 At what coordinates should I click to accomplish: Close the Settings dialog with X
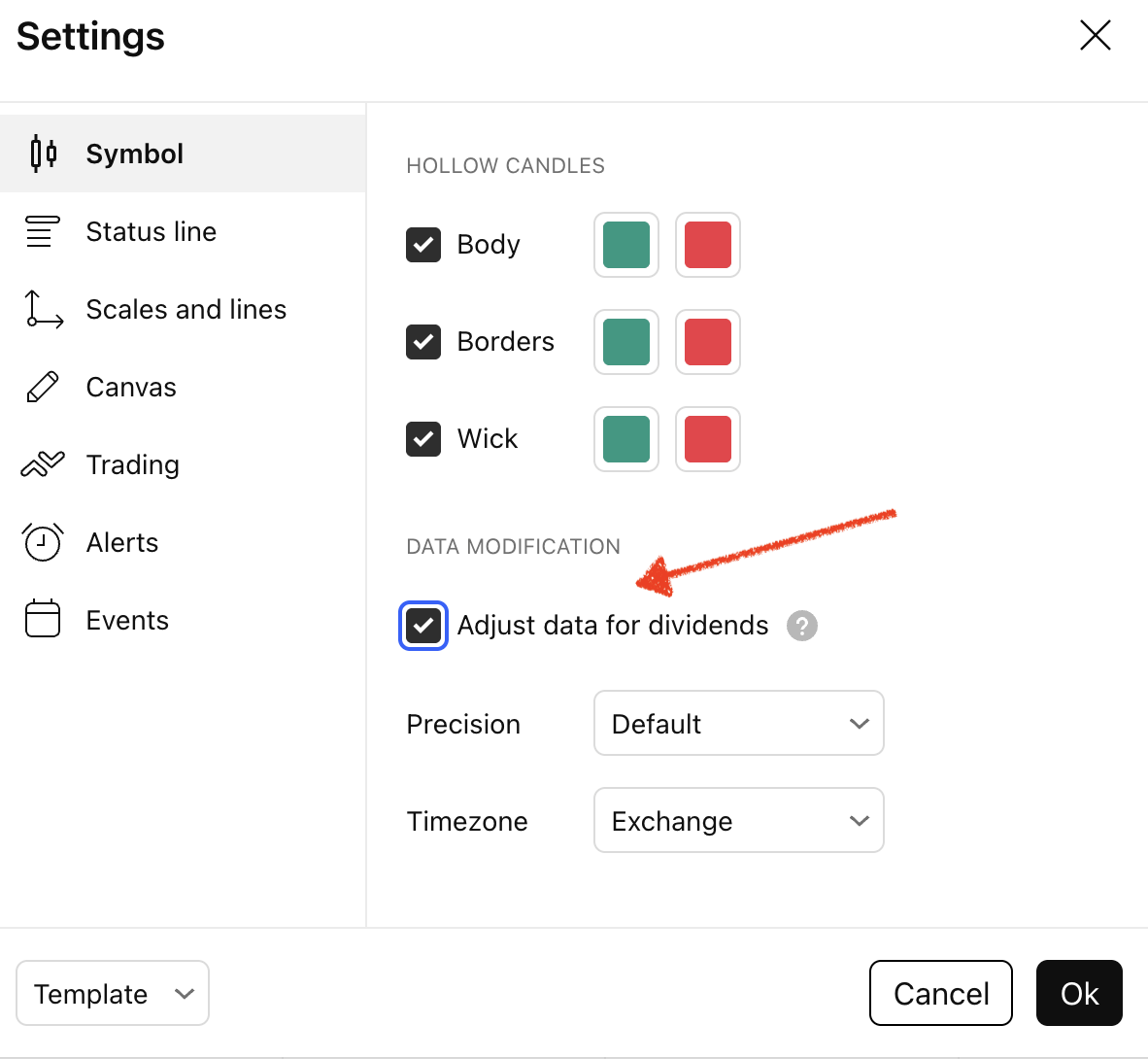pos(1095,36)
